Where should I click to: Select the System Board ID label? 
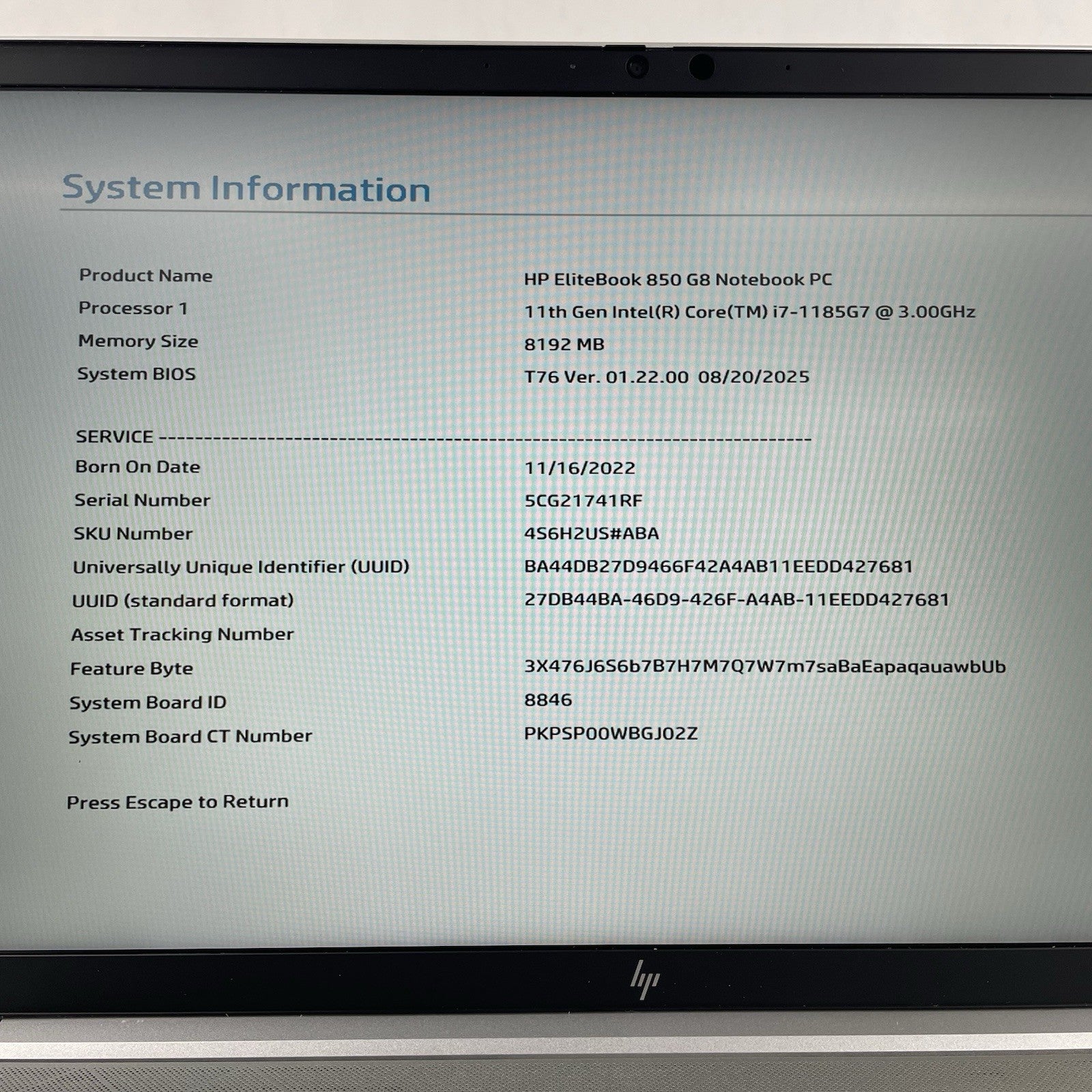click(x=147, y=702)
